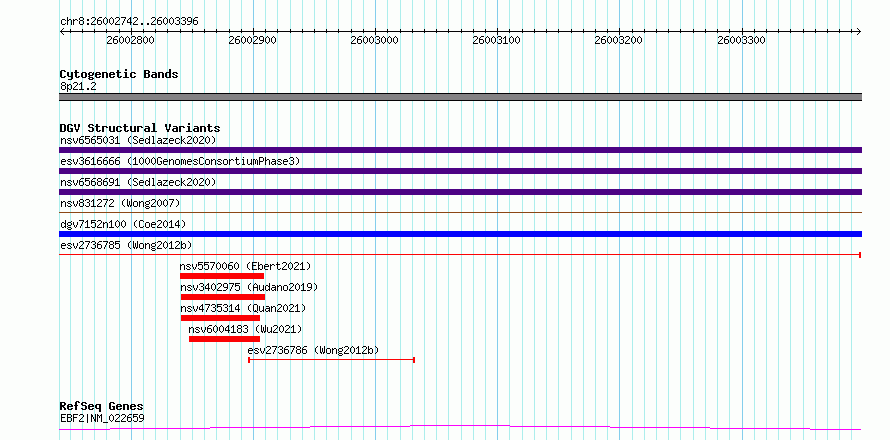Click the ruler's right arrowhead
The width and height of the screenshot is (890, 440).
click(859, 31)
